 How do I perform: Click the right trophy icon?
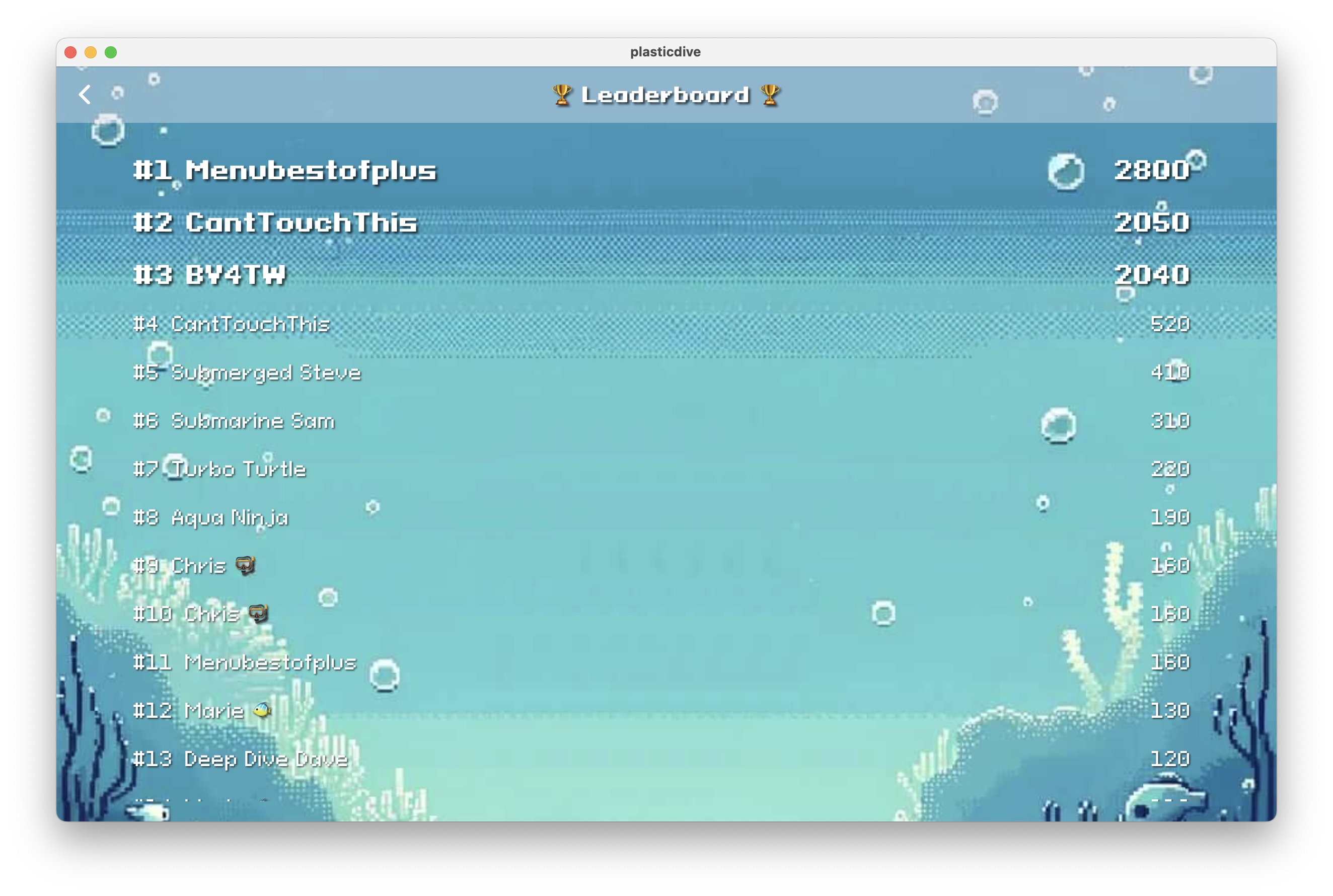pyautogui.click(x=770, y=95)
